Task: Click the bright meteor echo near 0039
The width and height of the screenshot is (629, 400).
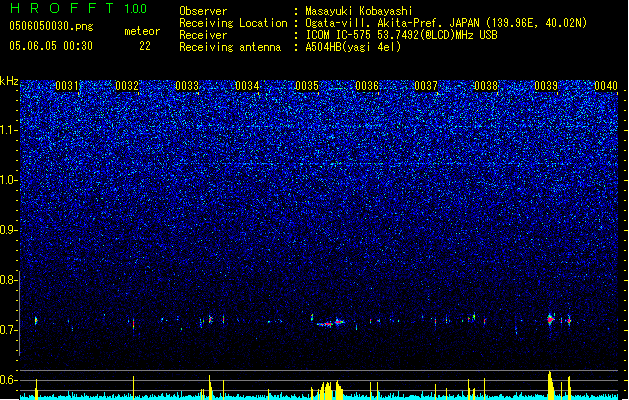Action: tap(550, 319)
